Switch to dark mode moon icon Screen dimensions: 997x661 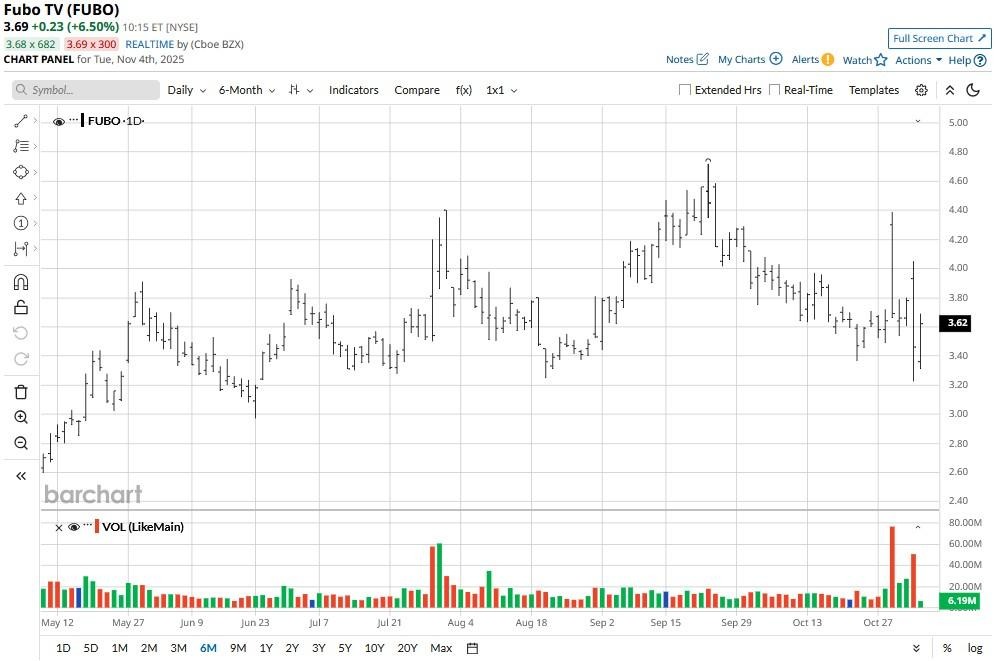coord(973,90)
